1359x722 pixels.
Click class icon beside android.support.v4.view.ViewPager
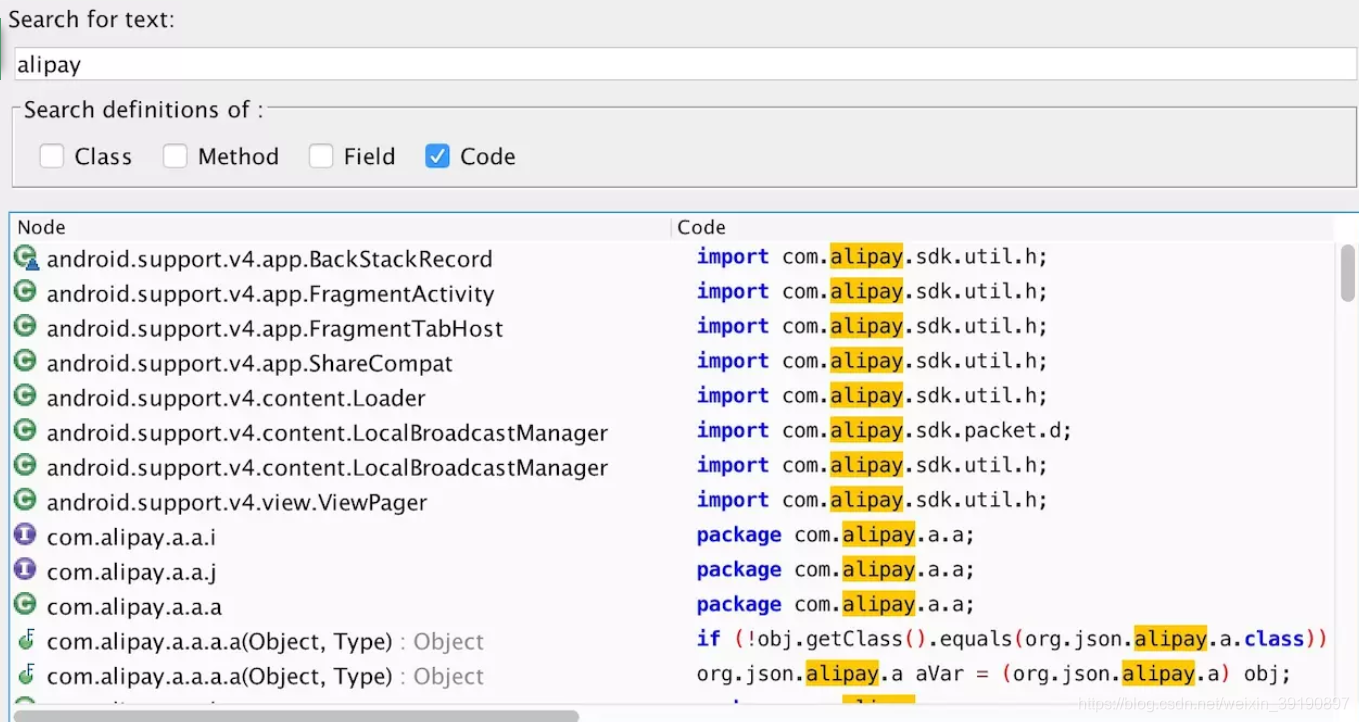(x=26, y=501)
